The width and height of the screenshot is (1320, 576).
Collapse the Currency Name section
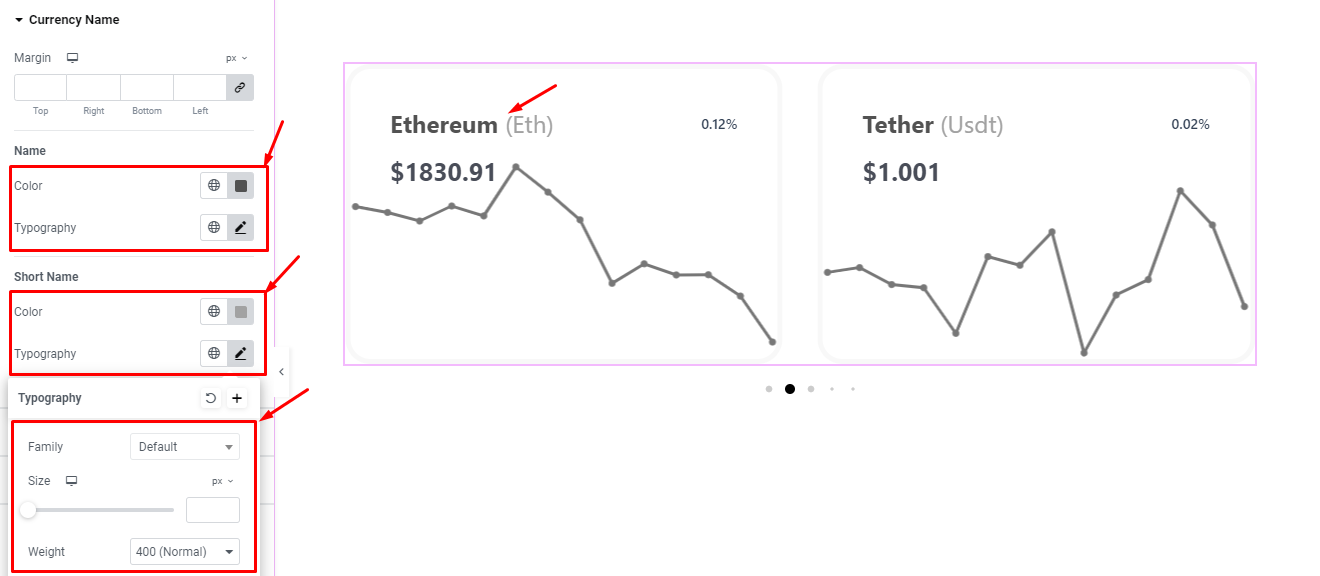[x=19, y=20]
